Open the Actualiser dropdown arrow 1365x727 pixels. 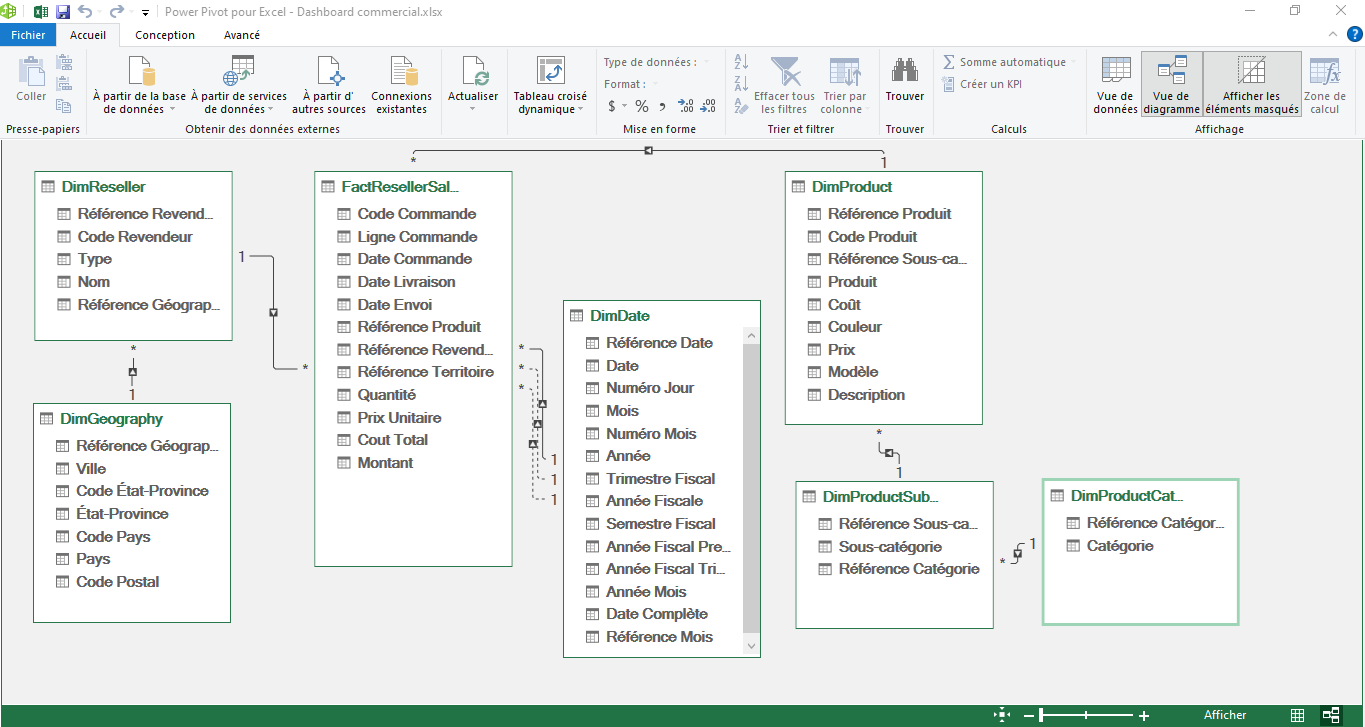[x=472, y=108]
